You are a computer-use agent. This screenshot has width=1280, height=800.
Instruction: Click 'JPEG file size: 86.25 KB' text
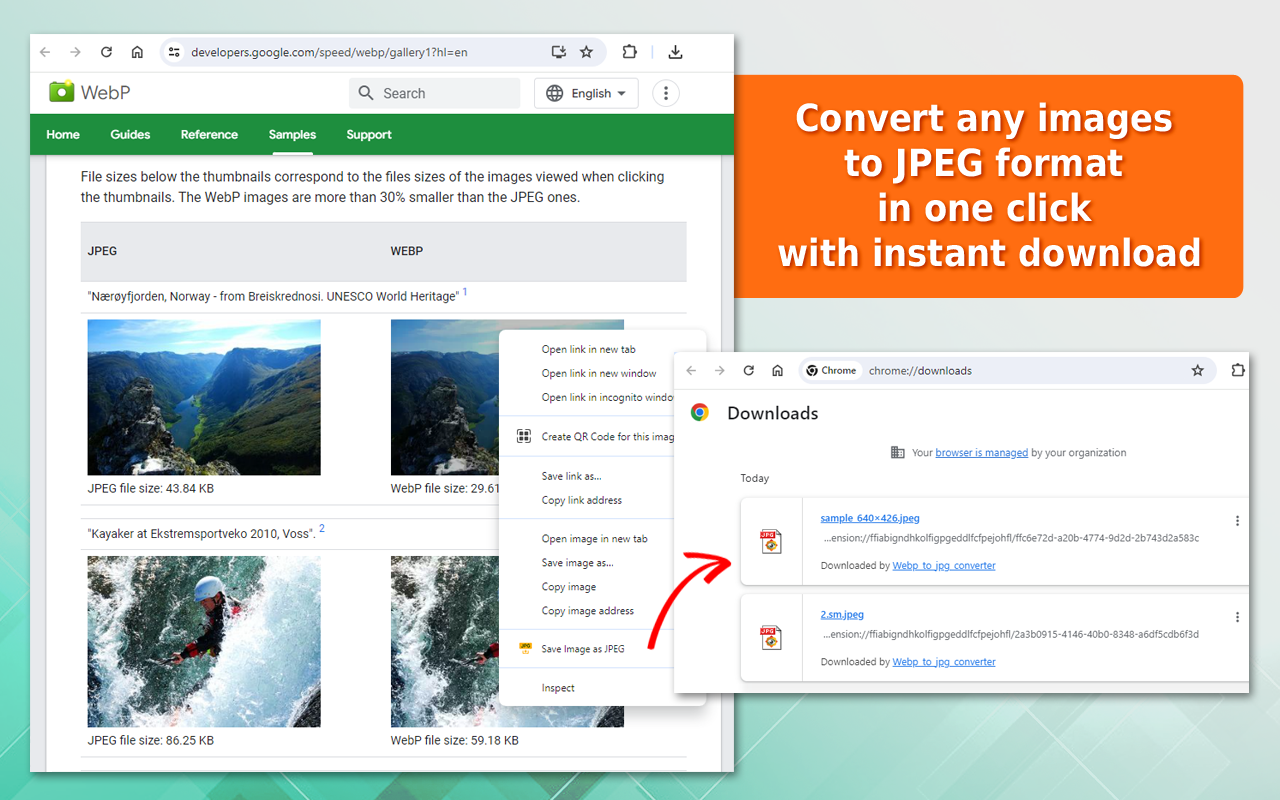pyautogui.click(x=151, y=741)
